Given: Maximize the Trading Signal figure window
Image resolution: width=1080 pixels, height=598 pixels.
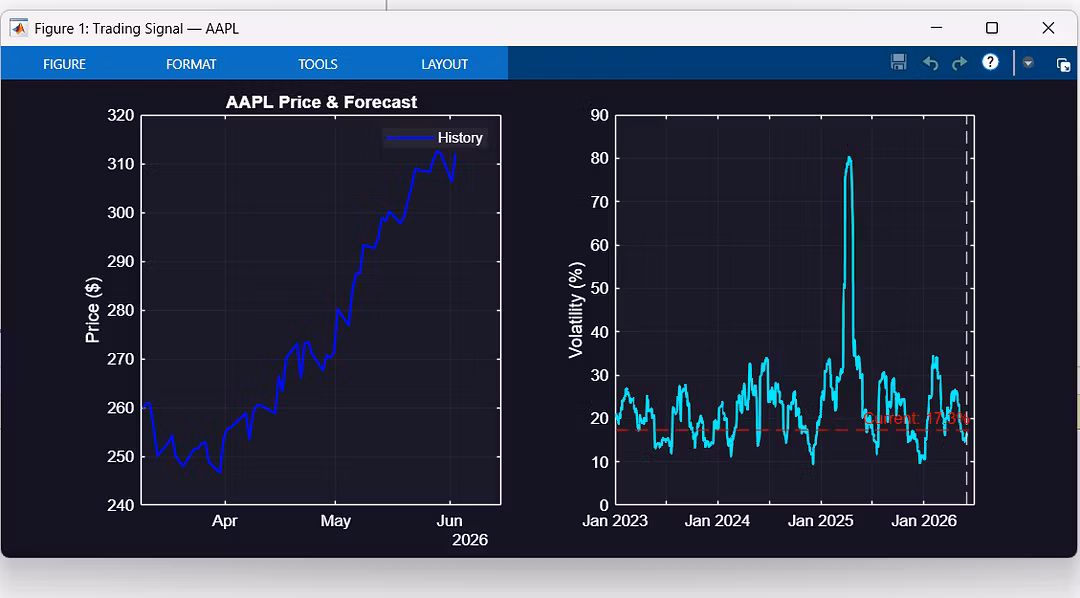Looking at the screenshot, I should 992,28.
